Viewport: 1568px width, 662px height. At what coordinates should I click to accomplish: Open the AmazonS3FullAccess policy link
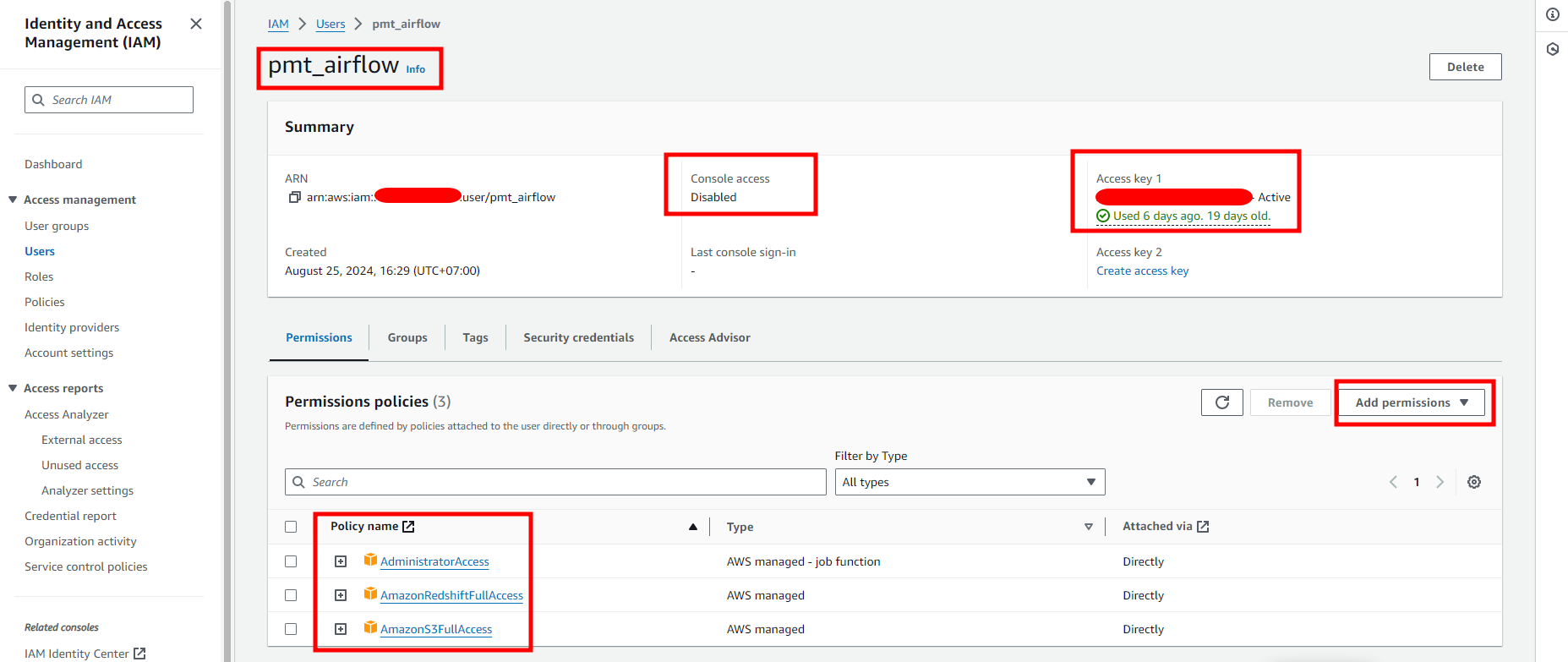pyautogui.click(x=436, y=629)
